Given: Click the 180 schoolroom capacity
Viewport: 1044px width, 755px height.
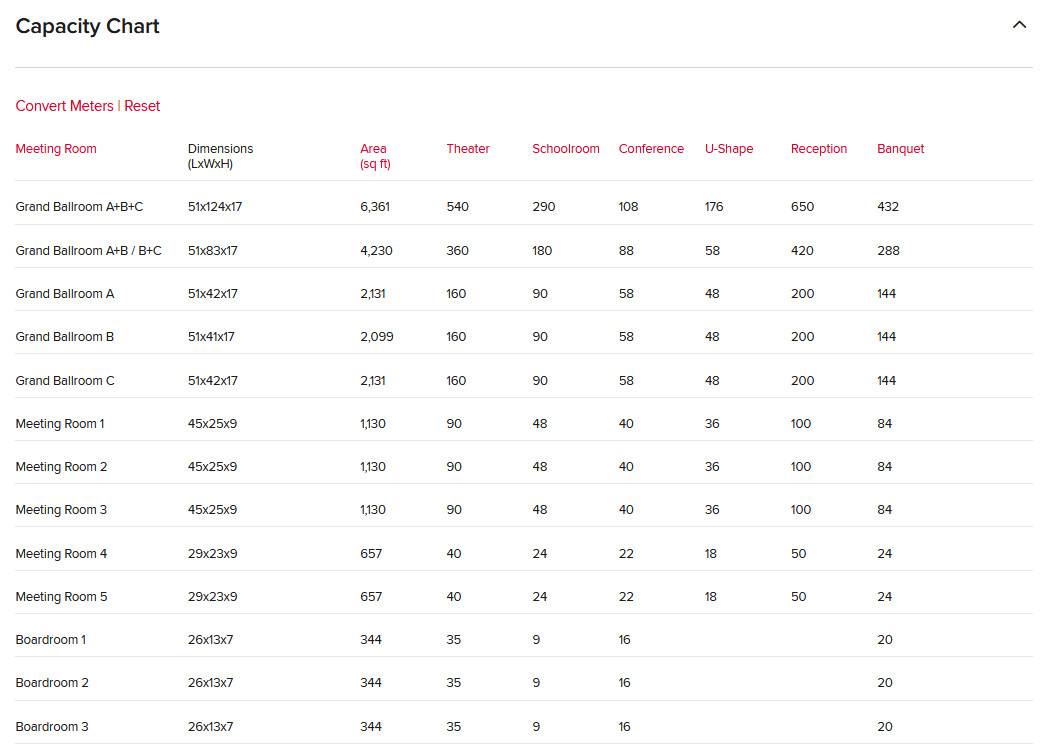Looking at the screenshot, I should [x=542, y=250].
